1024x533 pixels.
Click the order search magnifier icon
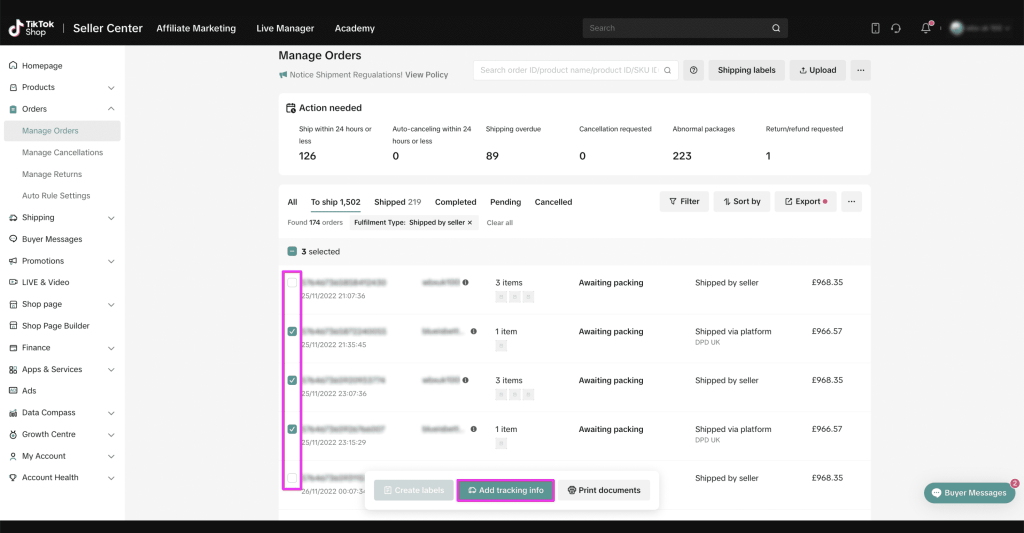(x=668, y=70)
